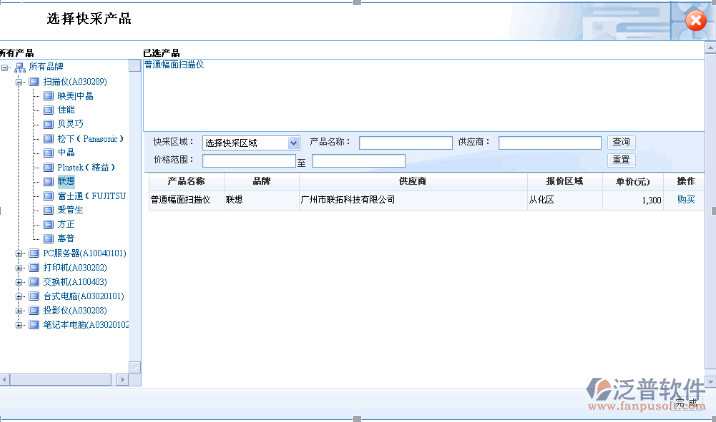Click tree panel horizontal scrollbar right arrow

click(122, 380)
